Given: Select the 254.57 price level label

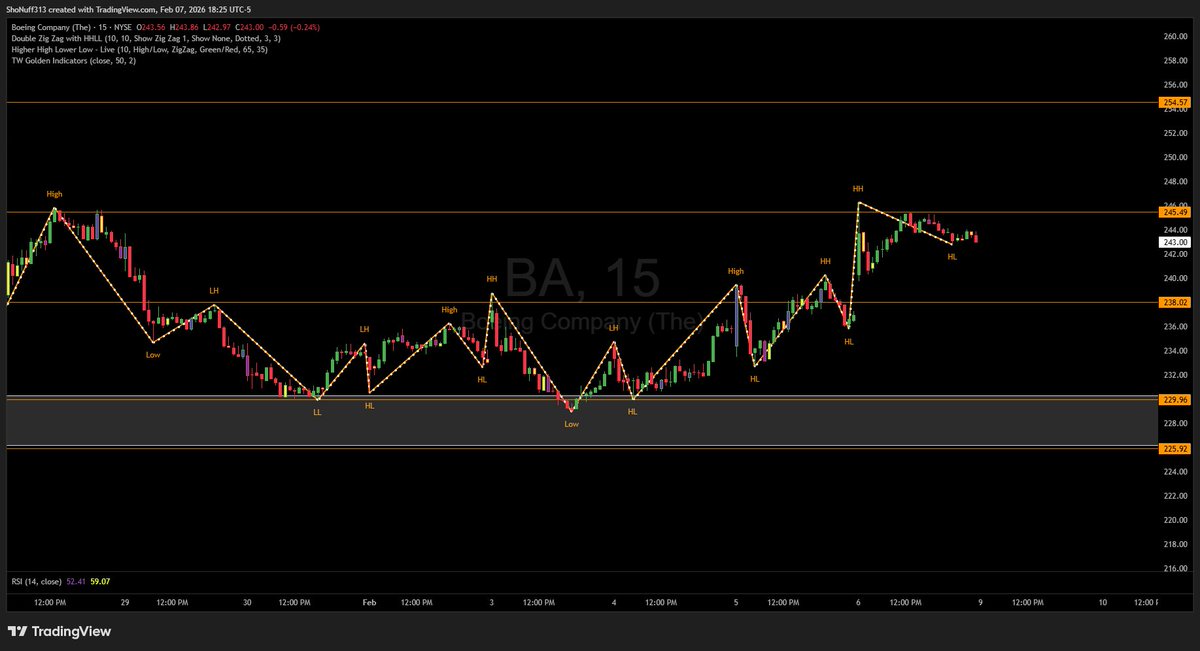Looking at the screenshot, I should click(x=1175, y=102).
